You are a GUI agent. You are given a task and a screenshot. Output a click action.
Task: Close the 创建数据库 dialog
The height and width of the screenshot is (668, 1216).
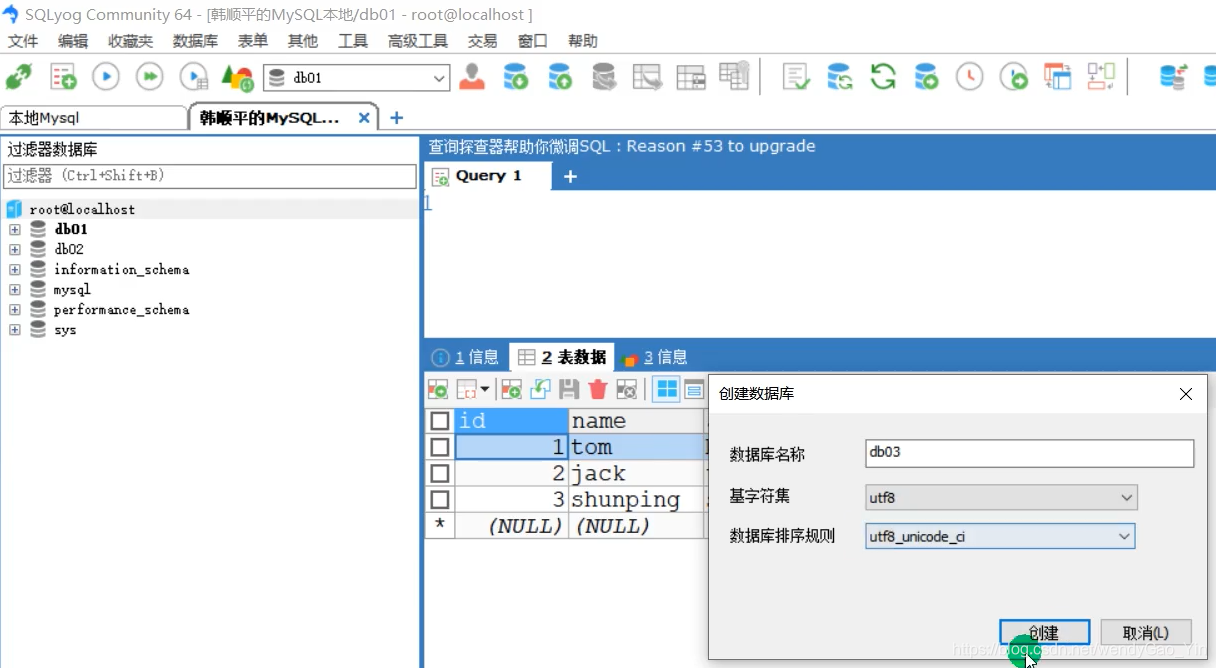tap(1186, 394)
